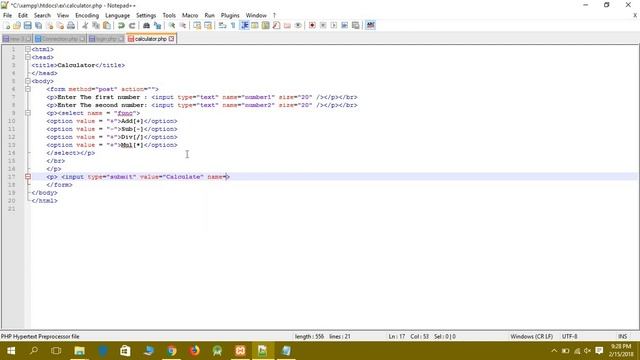
Task: Paste from clipboard toolbar icon
Action: tap(107, 25)
